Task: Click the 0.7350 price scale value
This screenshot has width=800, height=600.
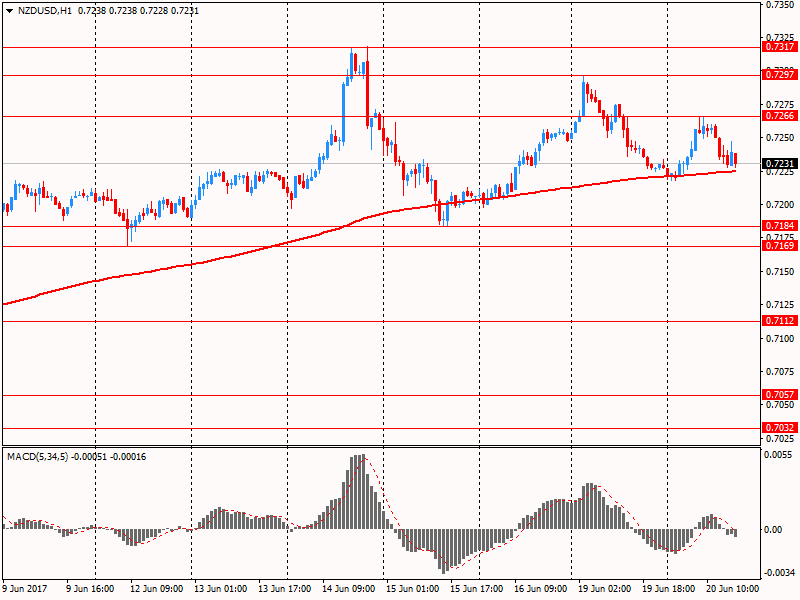Action: tap(780, 5)
